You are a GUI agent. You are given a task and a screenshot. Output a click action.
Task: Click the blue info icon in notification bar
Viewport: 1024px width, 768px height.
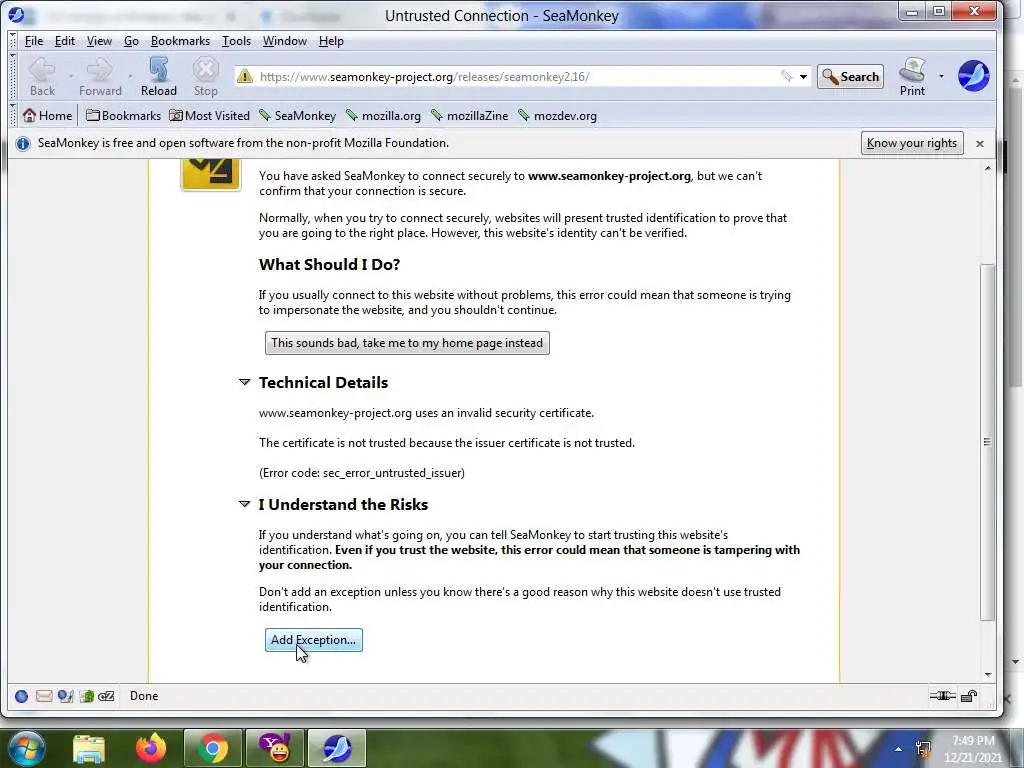coord(23,144)
